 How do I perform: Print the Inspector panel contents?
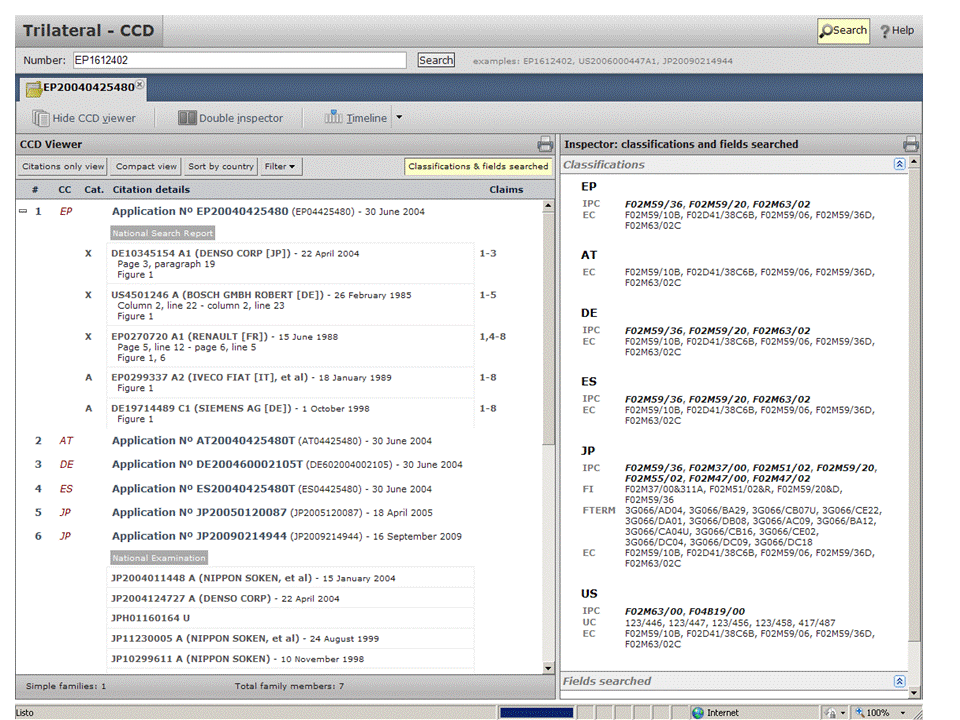tap(911, 144)
